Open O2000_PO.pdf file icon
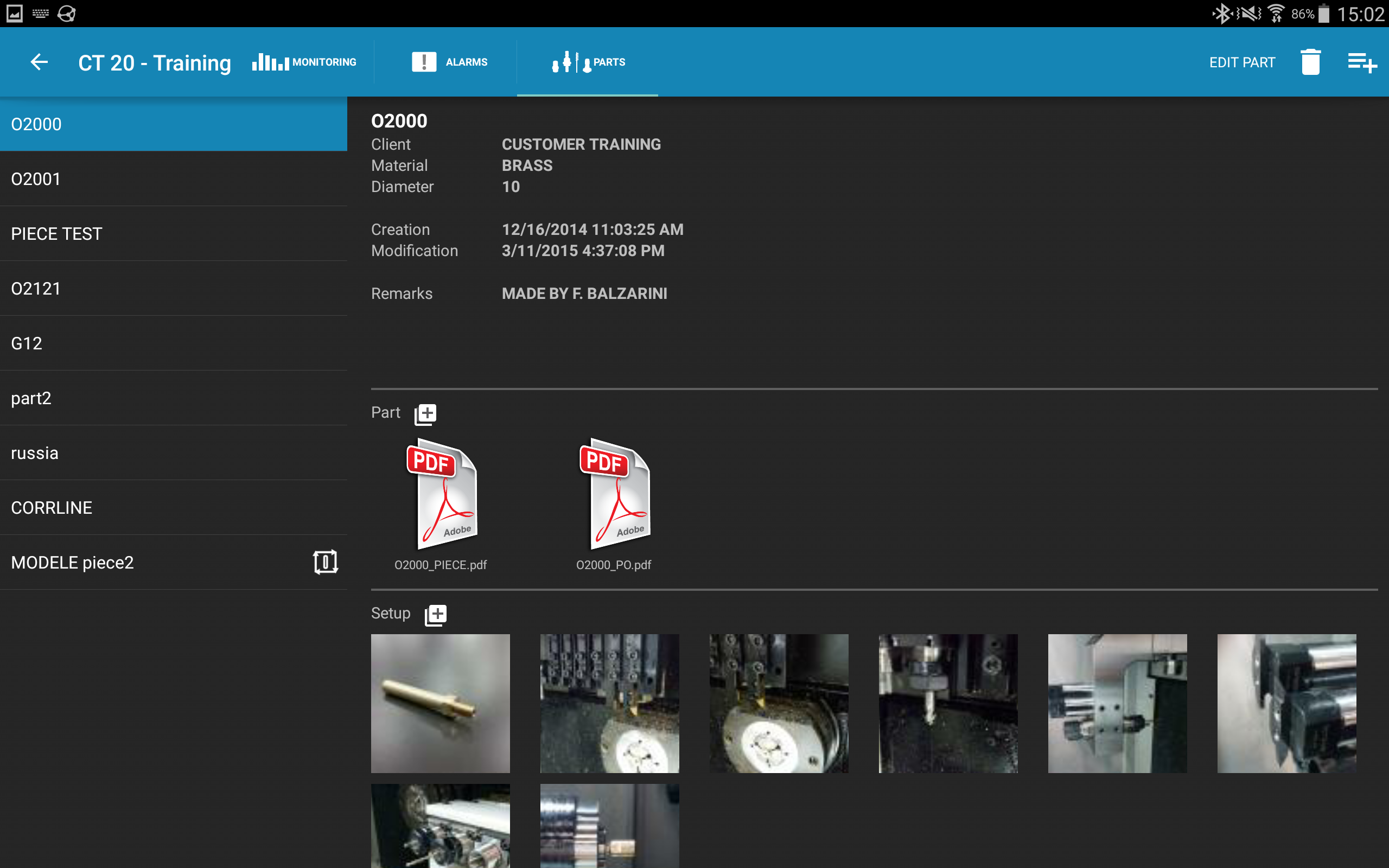 coord(614,495)
